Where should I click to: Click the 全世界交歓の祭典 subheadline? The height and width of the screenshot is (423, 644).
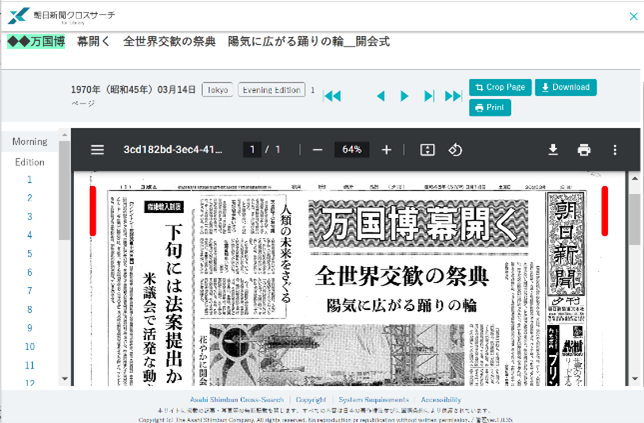[x=402, y=276]
